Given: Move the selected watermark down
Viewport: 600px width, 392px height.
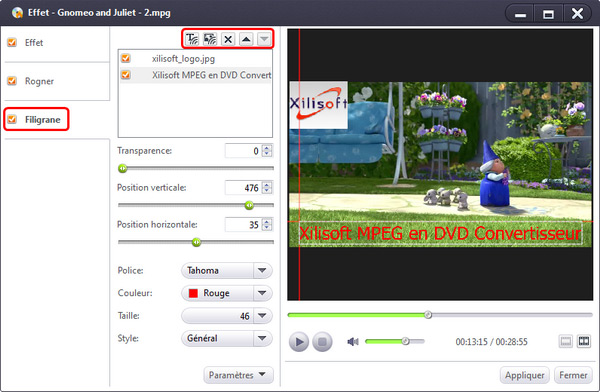Looking at the screenshot, I should click(264, 39).
